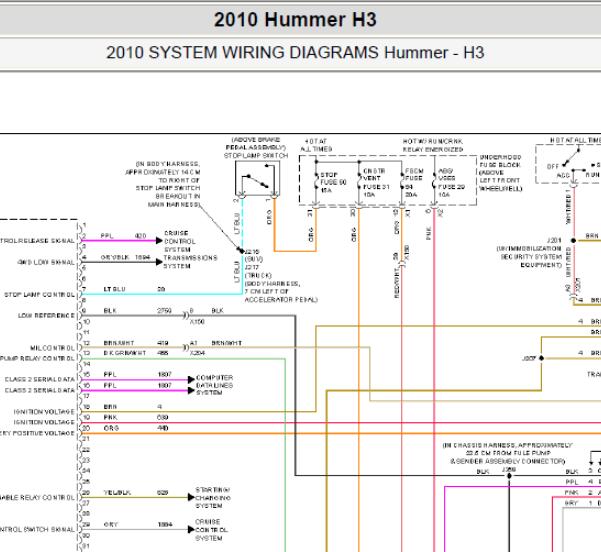
Task: Select the "TRANSMISSIONS SYSTEM" destination label
Action: point(190,262)
